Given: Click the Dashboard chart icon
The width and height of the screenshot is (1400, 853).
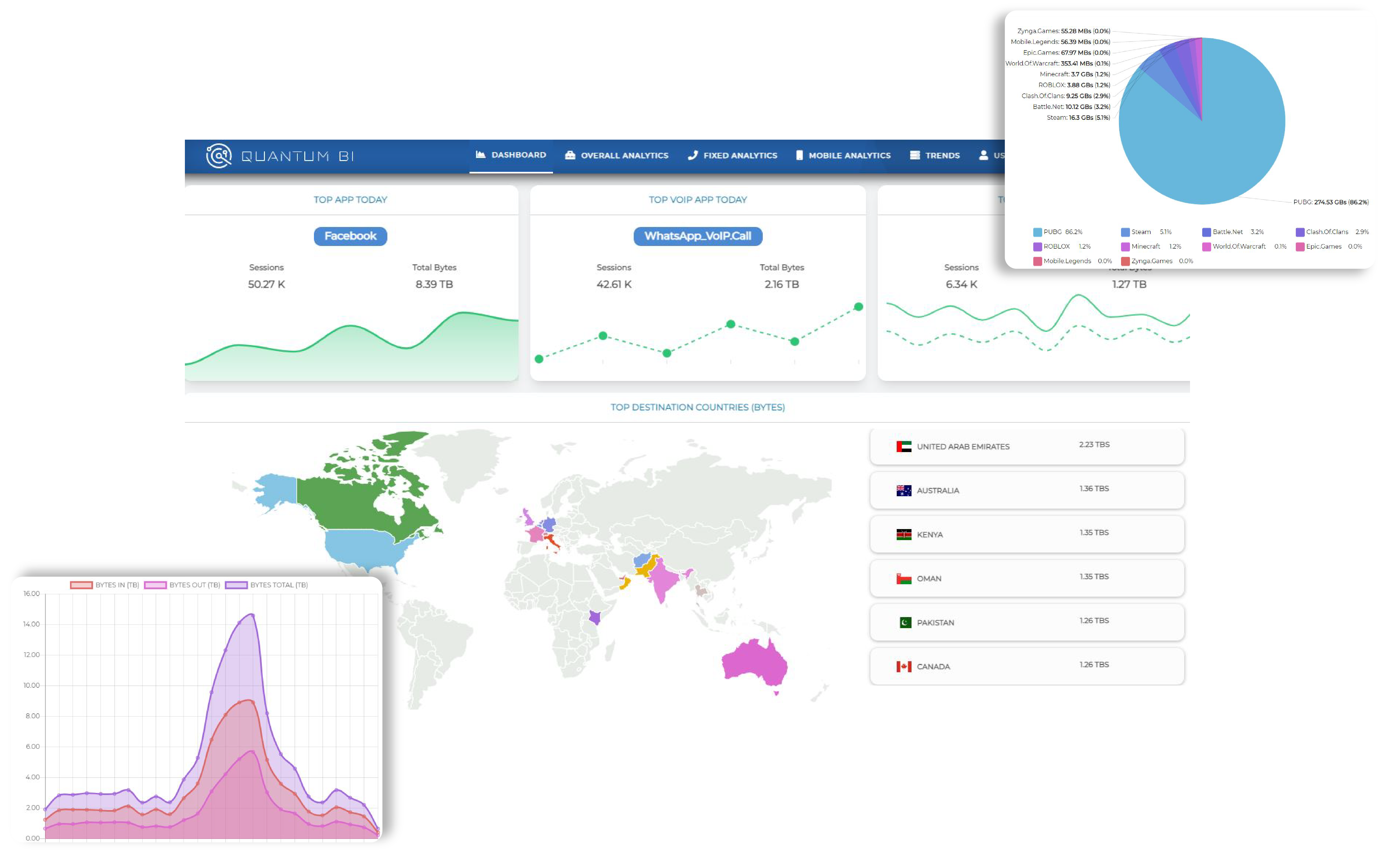Looking at the screenshot, I should tap(481, 155).
